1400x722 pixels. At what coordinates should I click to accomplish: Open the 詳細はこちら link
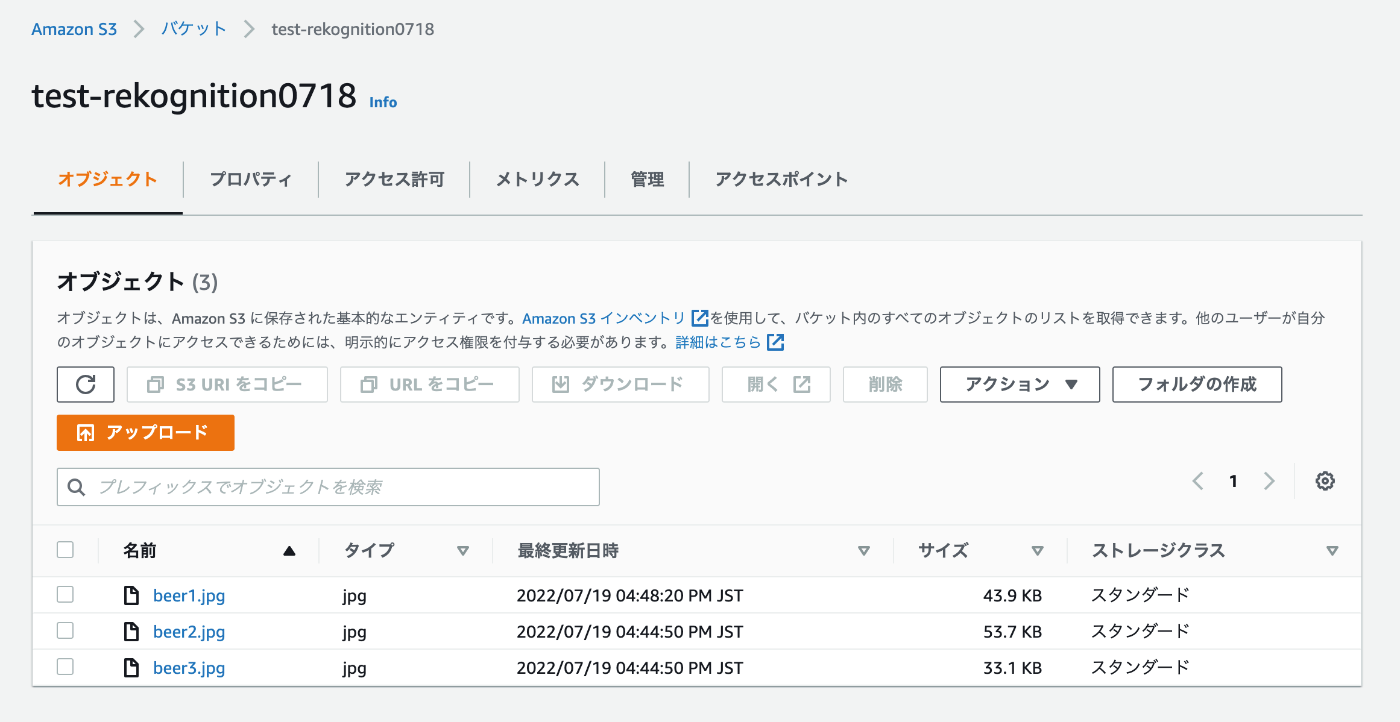point(718,343)
